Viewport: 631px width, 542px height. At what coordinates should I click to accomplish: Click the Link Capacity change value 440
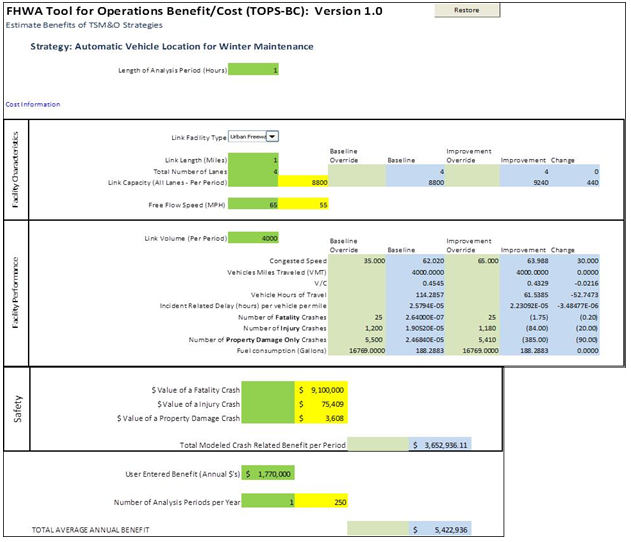pyautogui.click(x=575, y=182)
